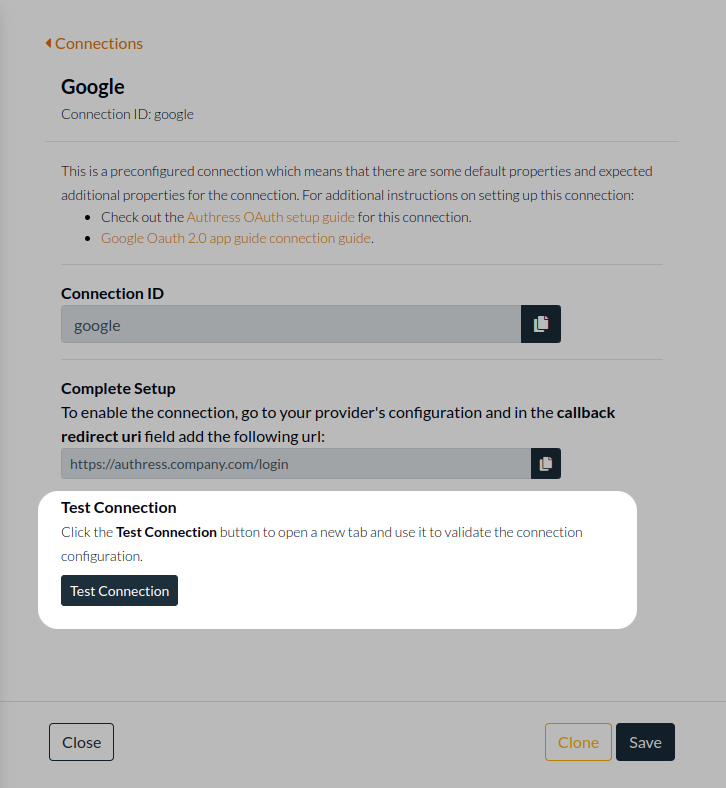Click bold 'Test Connection' in the instruction sentence
Viewport: 726px width, 788px height.
coord(166,532)
